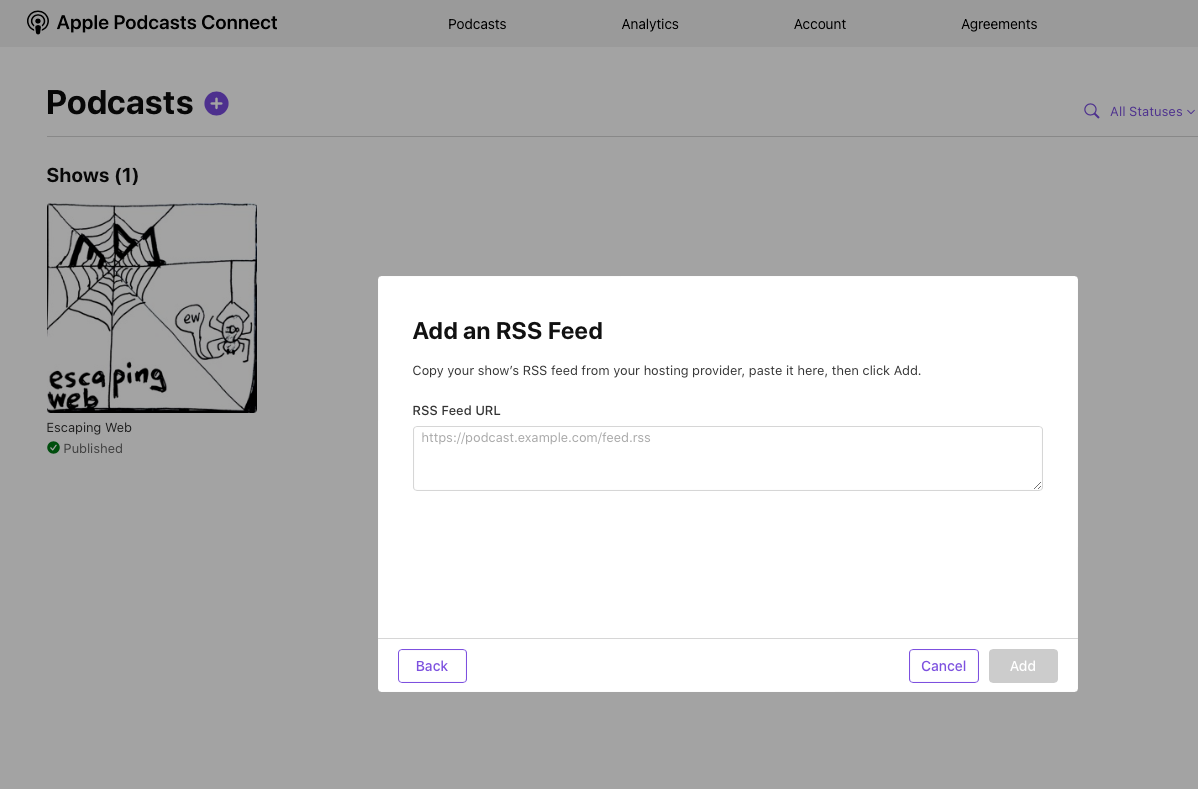Click the Apple Podcasts Connect title text
Image resolution: width=1198 pixels, height=789 pixels.
tap(167, 23)
